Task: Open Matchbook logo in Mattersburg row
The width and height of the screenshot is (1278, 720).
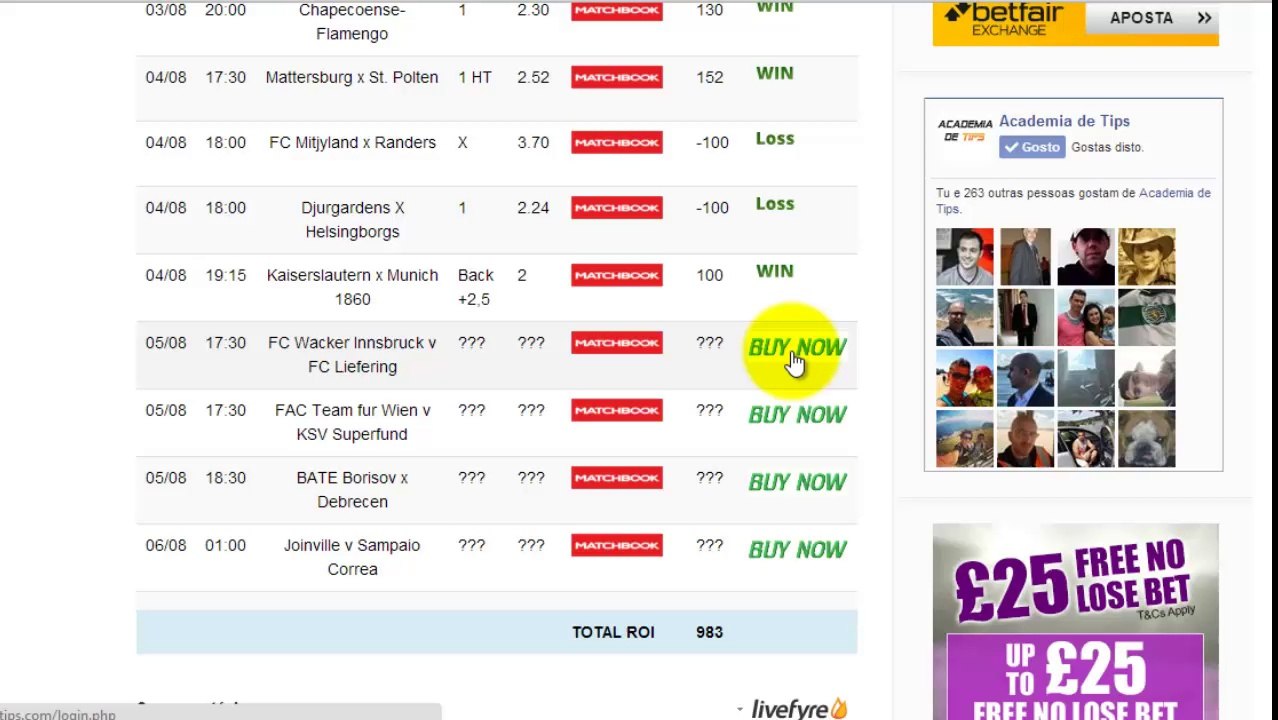Action: (x=617, y=77)
